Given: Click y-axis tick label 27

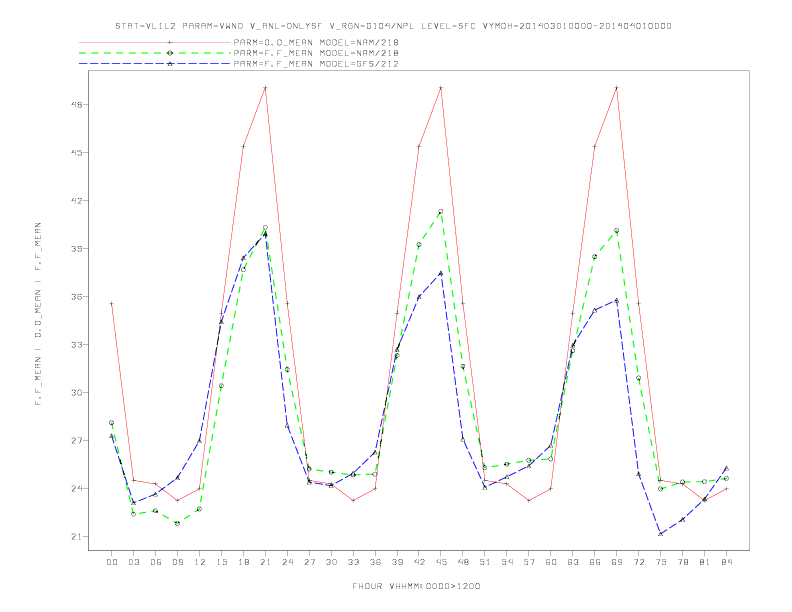Looking at the screenshot, I should 76,440.
